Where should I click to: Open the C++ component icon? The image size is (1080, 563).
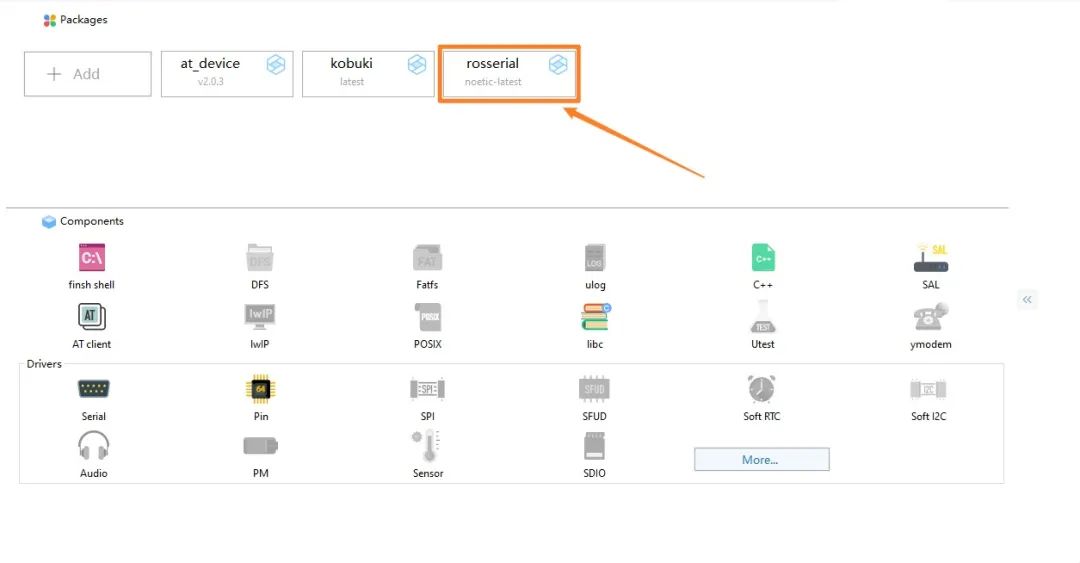[762, 258]
